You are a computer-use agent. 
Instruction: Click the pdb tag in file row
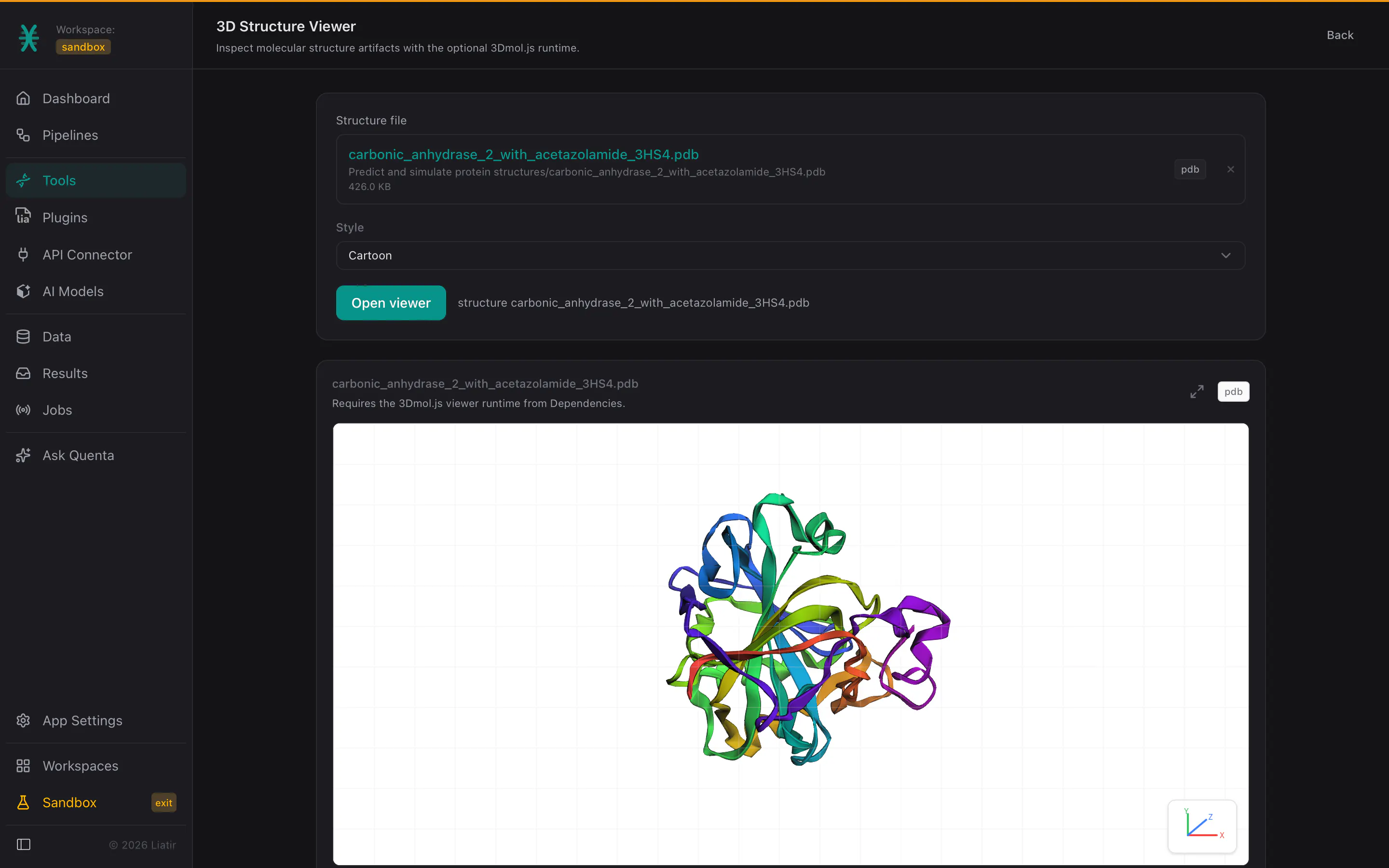(x=1190, y=169)
